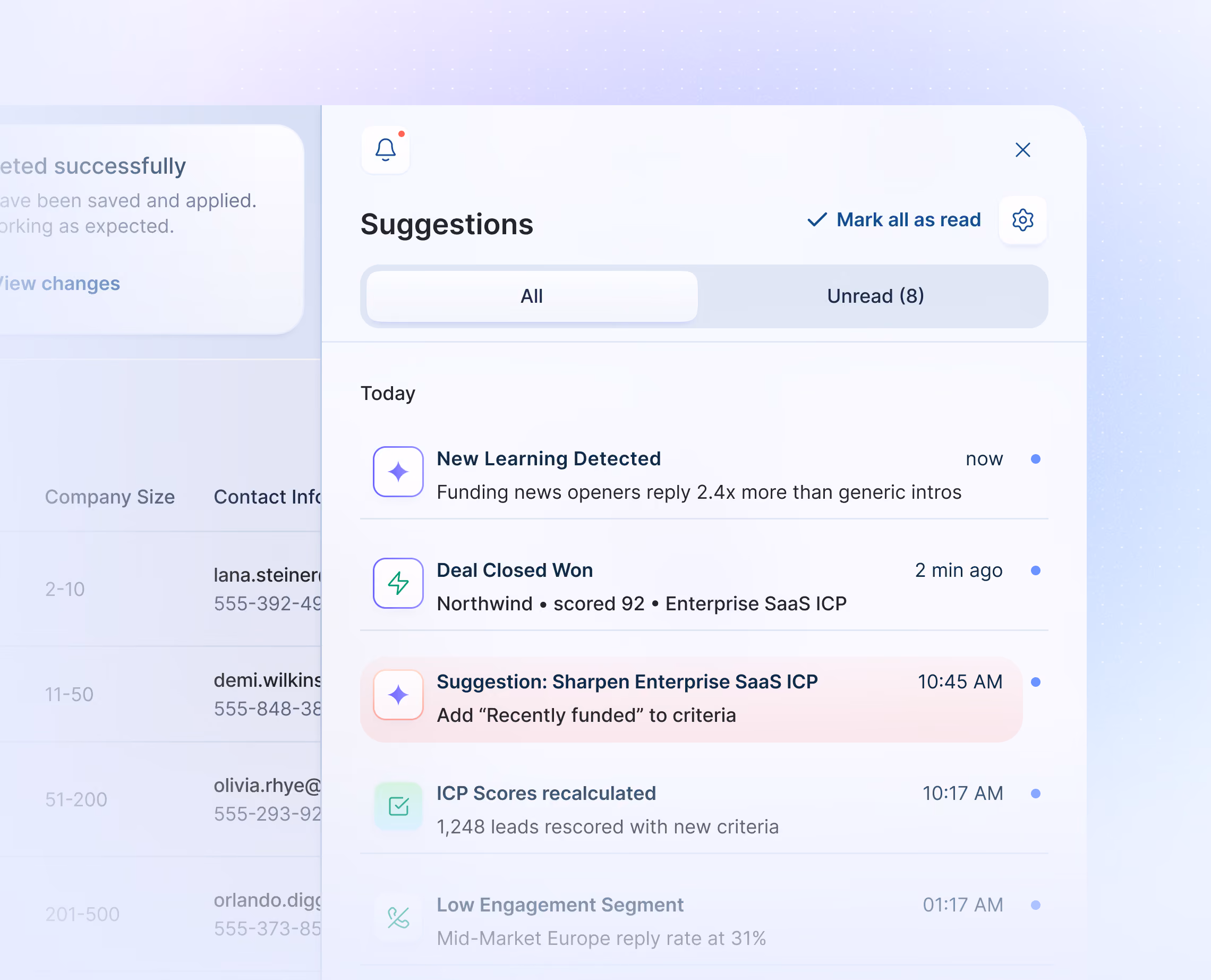Screen dimensions: 1211x980
Task: Click the checkmark next to Mark all as read
Action: click(x=817, y=219)
